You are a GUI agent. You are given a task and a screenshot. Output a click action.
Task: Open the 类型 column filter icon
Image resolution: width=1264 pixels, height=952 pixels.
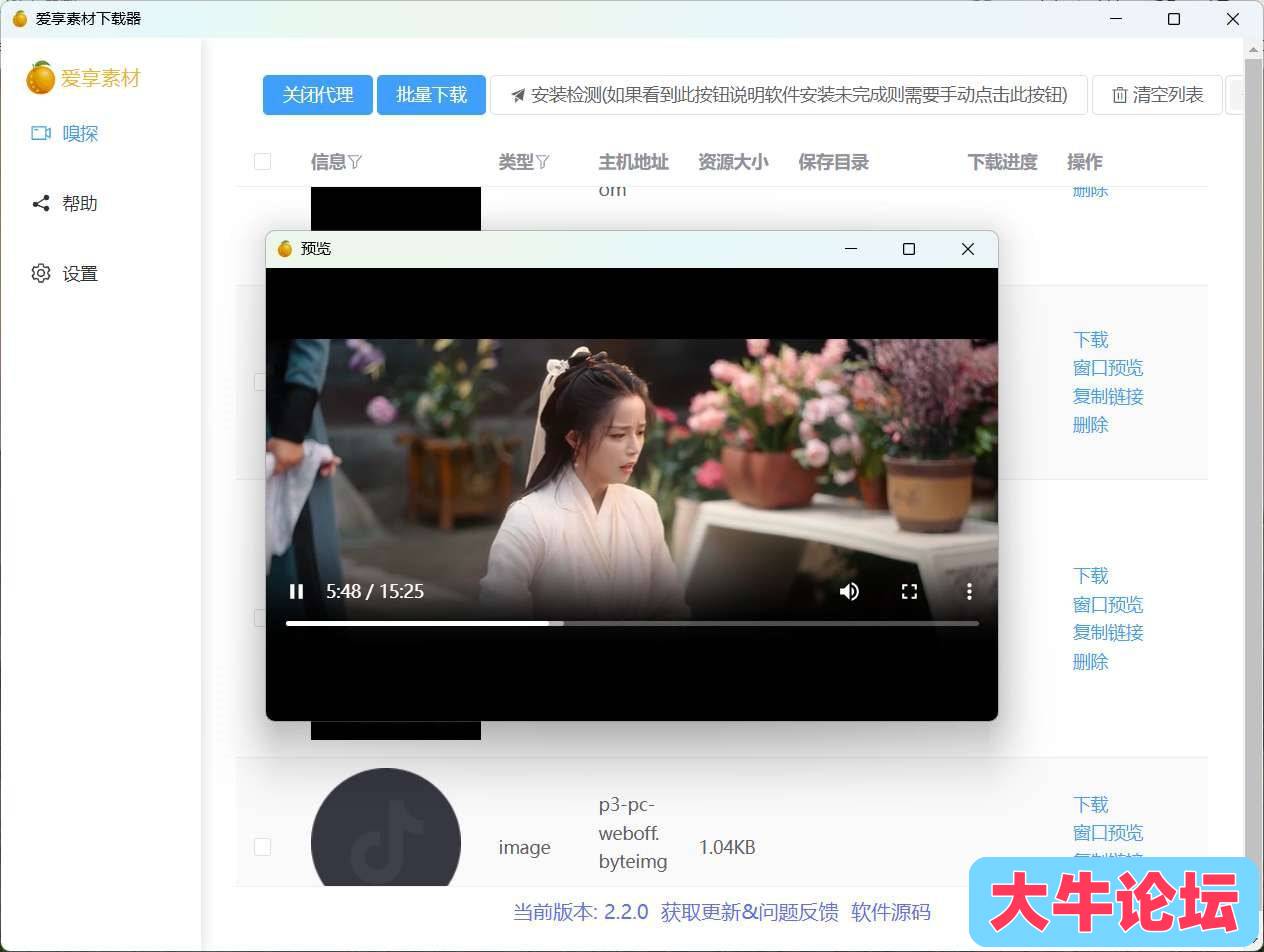(542, 162)
